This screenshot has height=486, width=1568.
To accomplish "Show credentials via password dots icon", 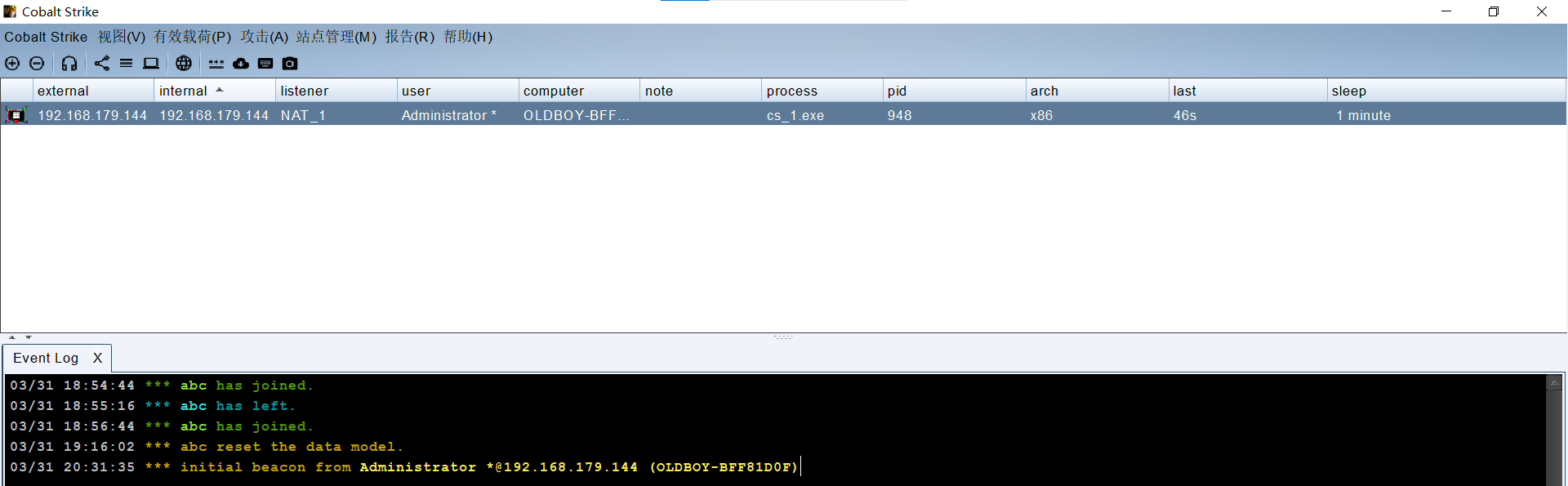I will coord(216,63).
